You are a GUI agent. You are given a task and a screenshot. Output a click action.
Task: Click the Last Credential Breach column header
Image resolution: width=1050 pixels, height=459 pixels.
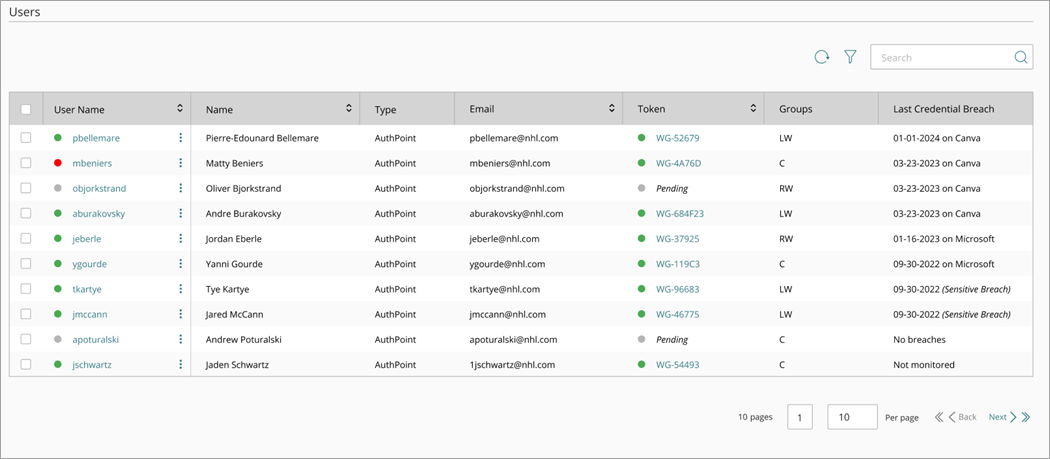pyautogui.click(x=943, y=110)
